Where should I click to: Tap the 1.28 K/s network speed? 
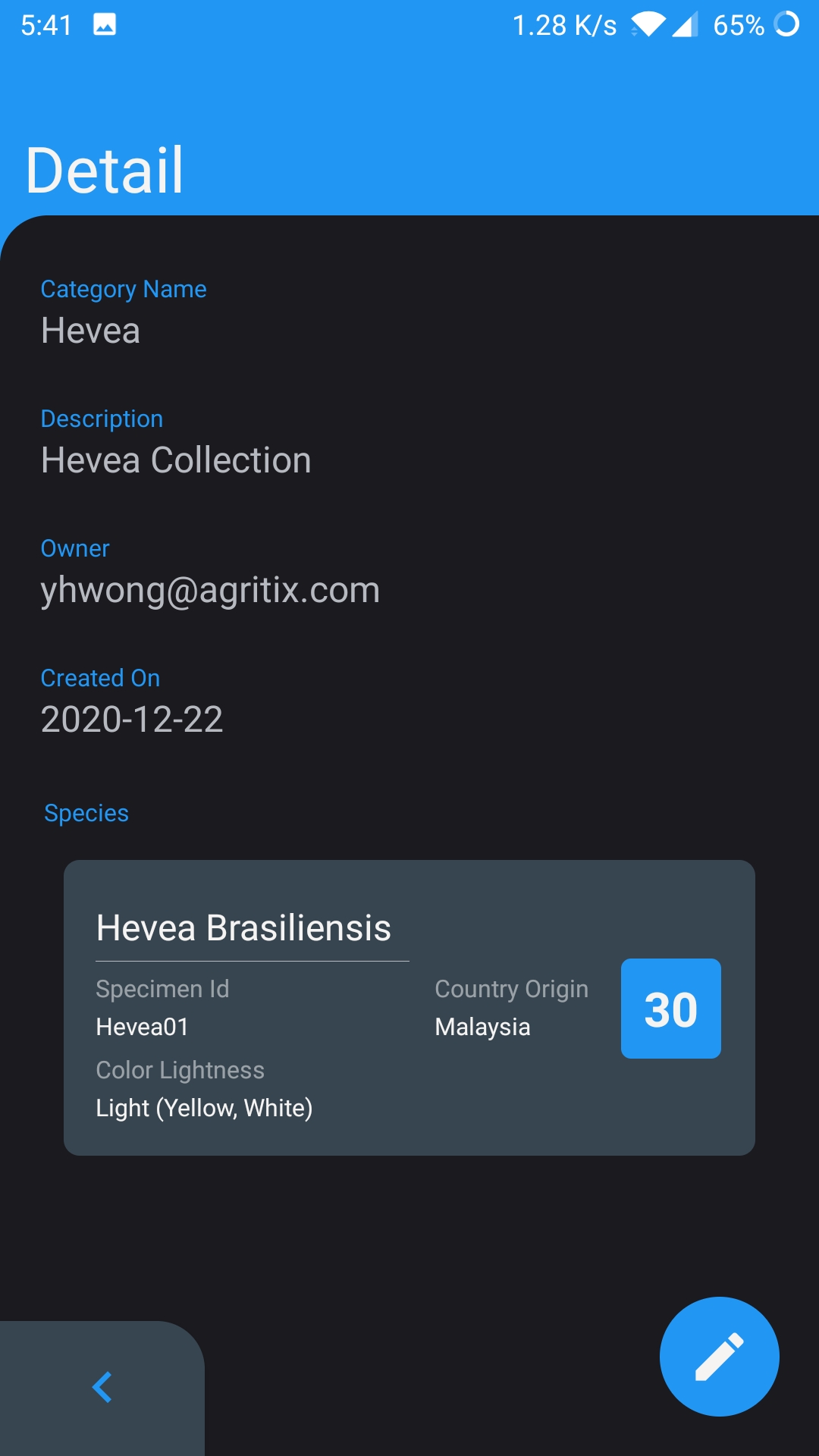tap(564, 25)
